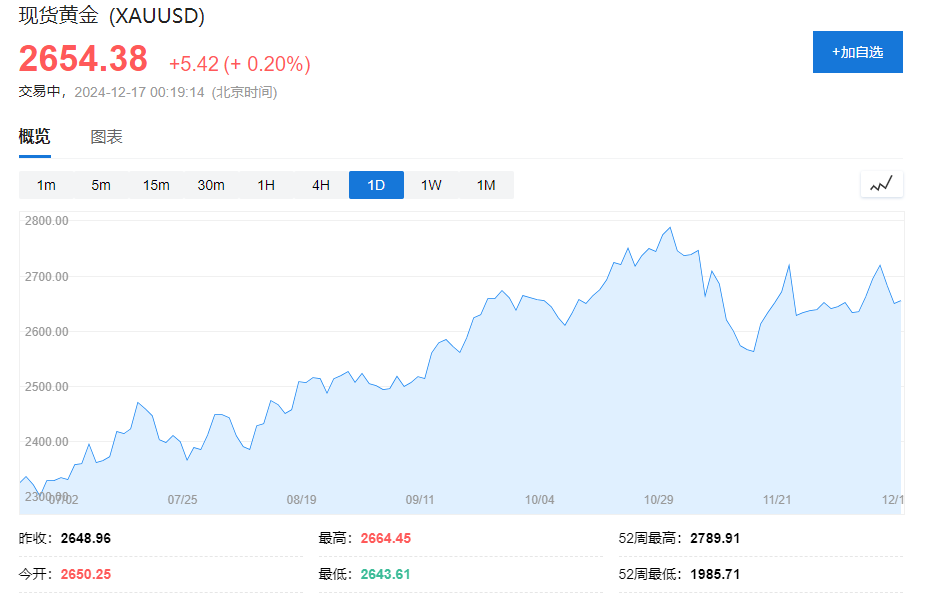
Task: Click the active 1D interval button
Action: [x=376, y=185]
